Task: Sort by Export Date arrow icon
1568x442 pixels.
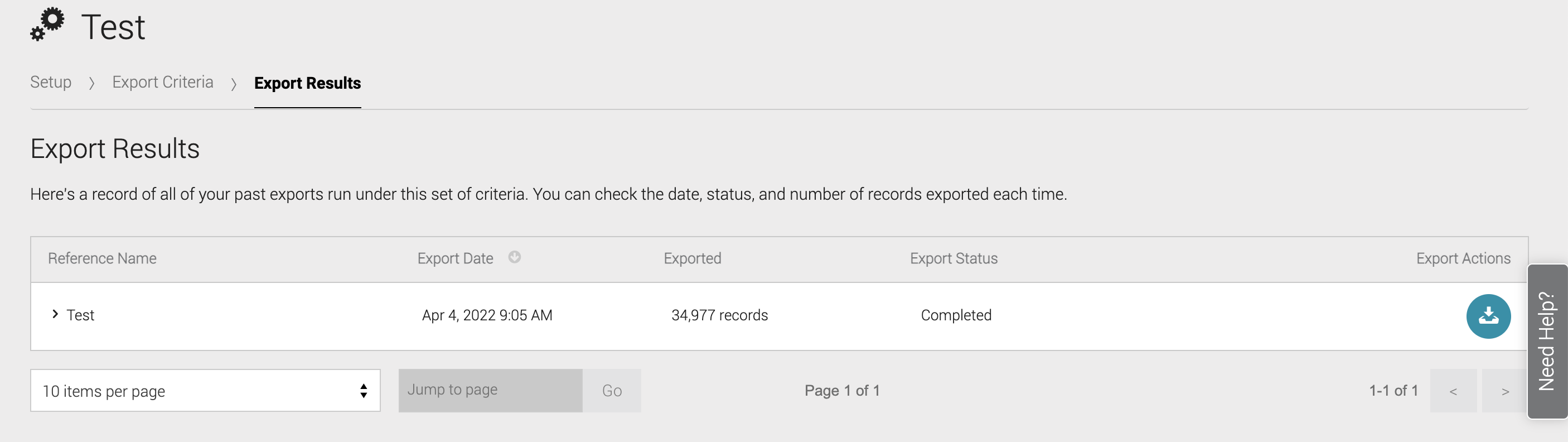Action: [x=514, y=257]
